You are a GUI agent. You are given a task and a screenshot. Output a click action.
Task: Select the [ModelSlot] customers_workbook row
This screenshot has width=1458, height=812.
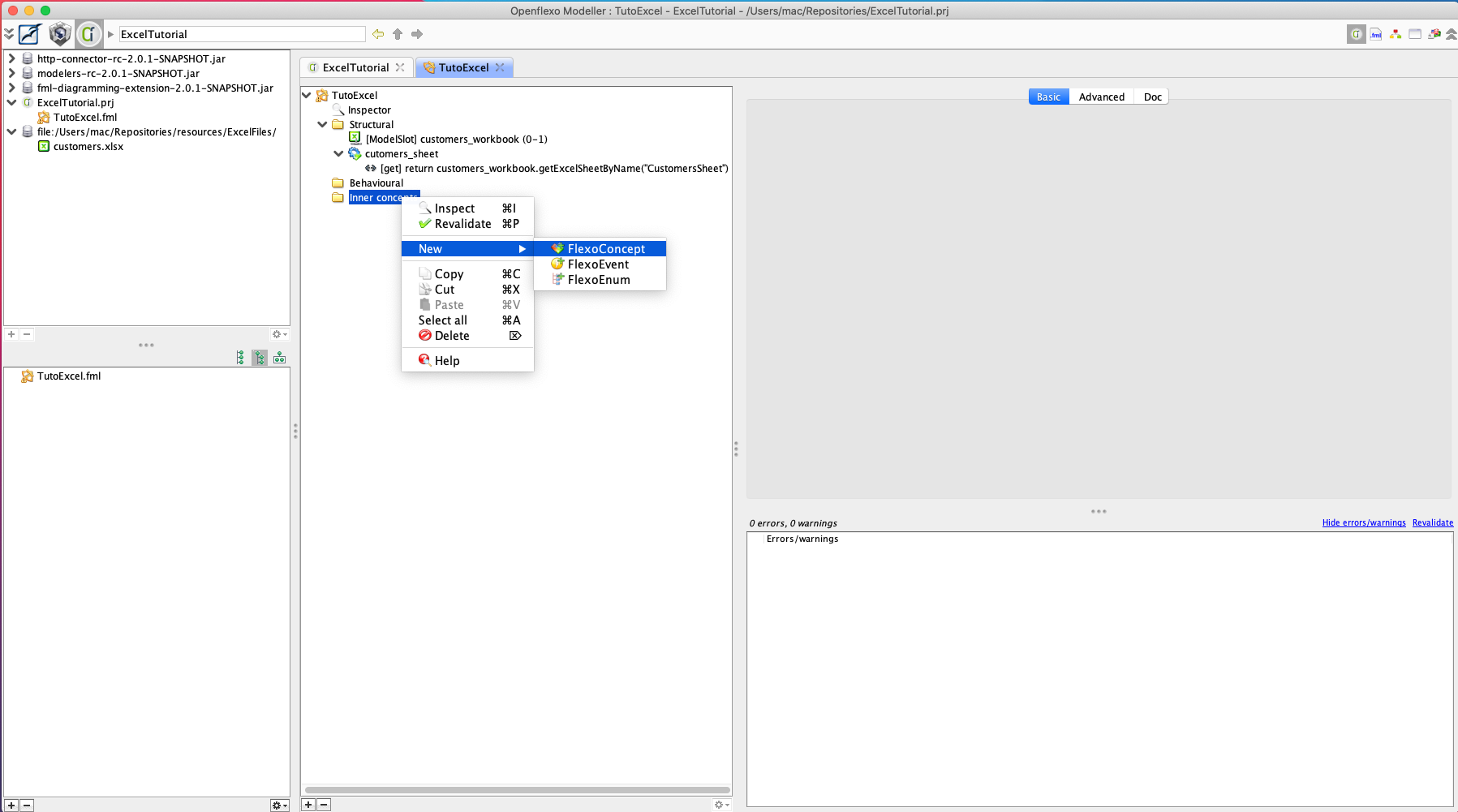click(x=448, y=139)
